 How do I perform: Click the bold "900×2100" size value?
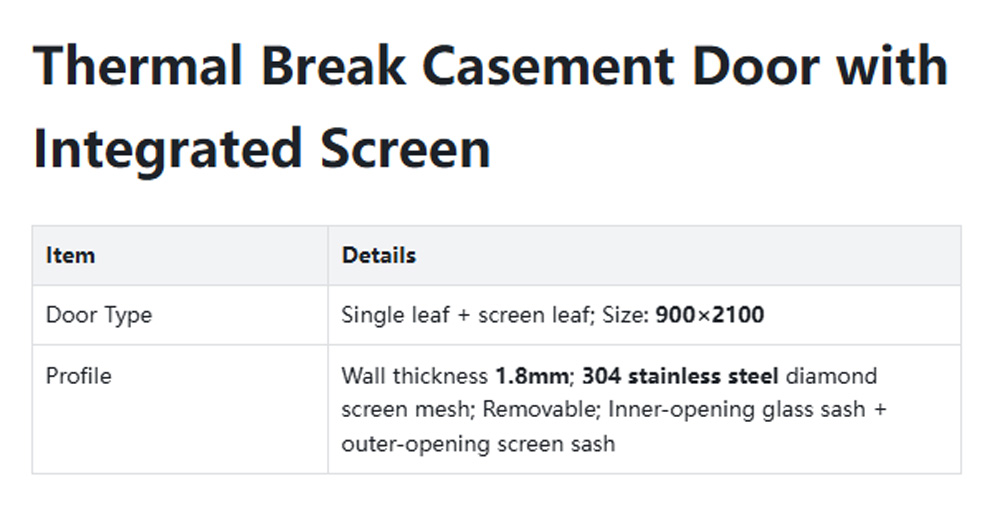coord(709,316)
